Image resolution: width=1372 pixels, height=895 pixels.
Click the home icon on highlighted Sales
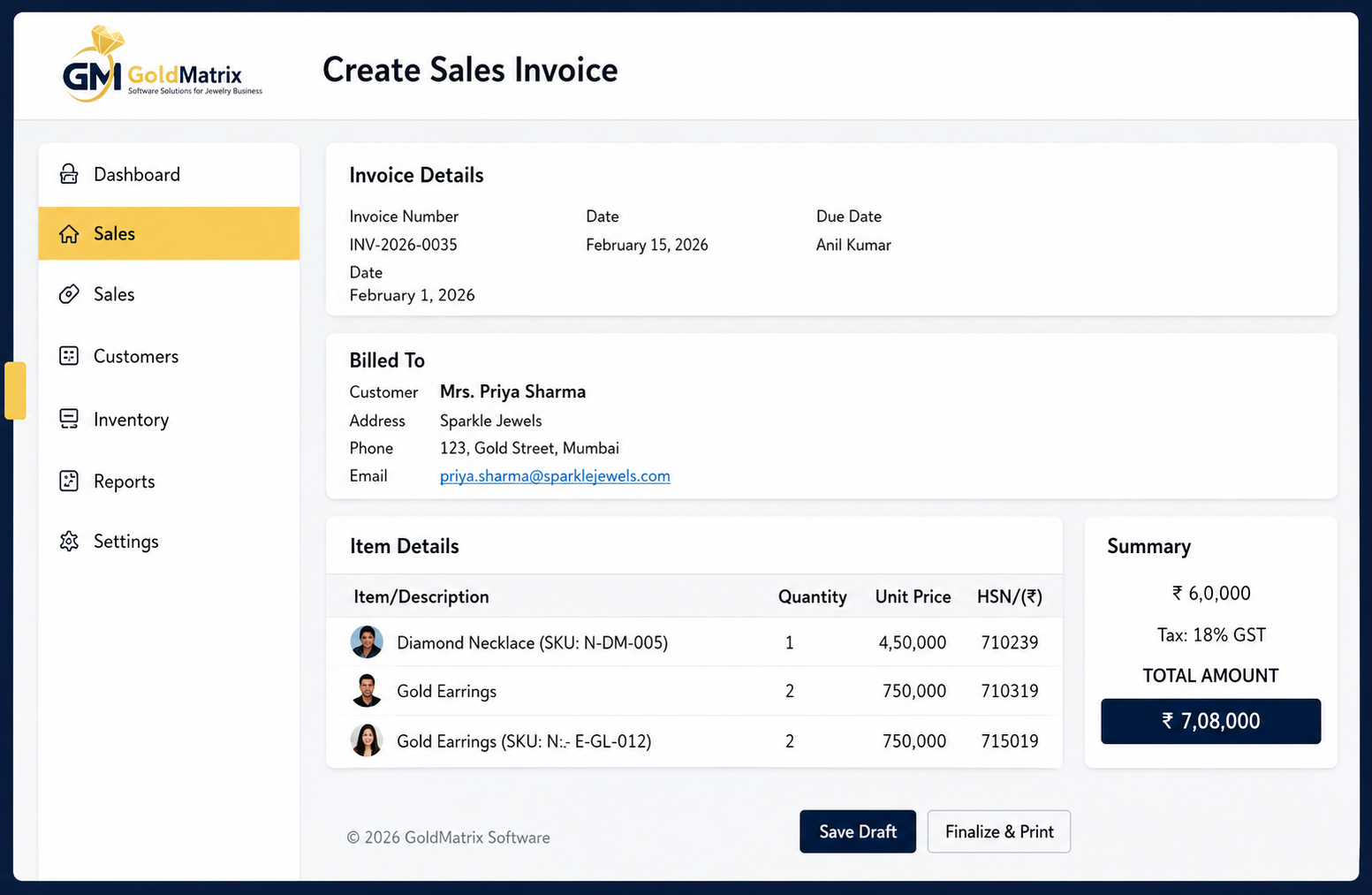tap(69, 234)
